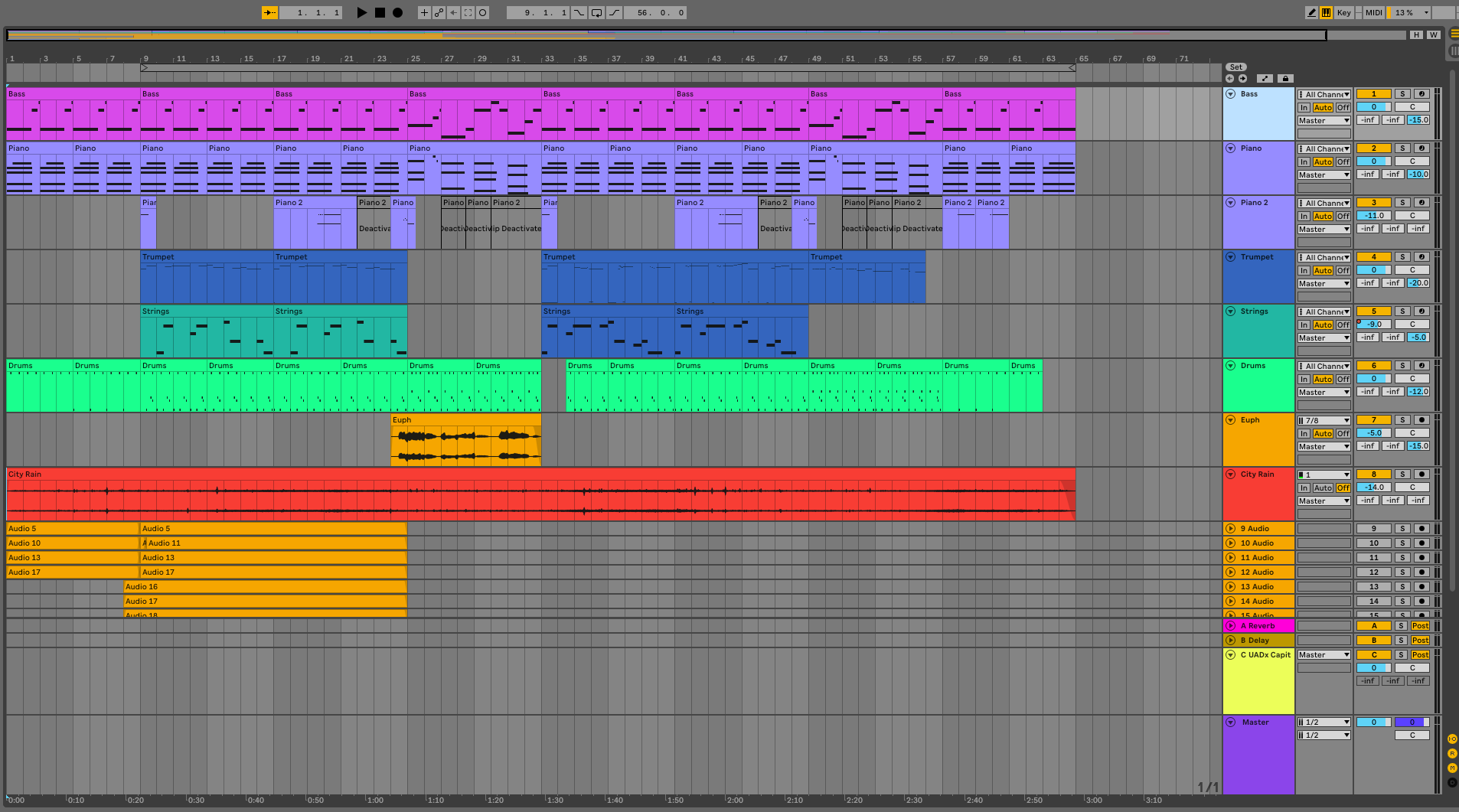Show or hide Mixer (M button)

click(x=1452, y=768)
